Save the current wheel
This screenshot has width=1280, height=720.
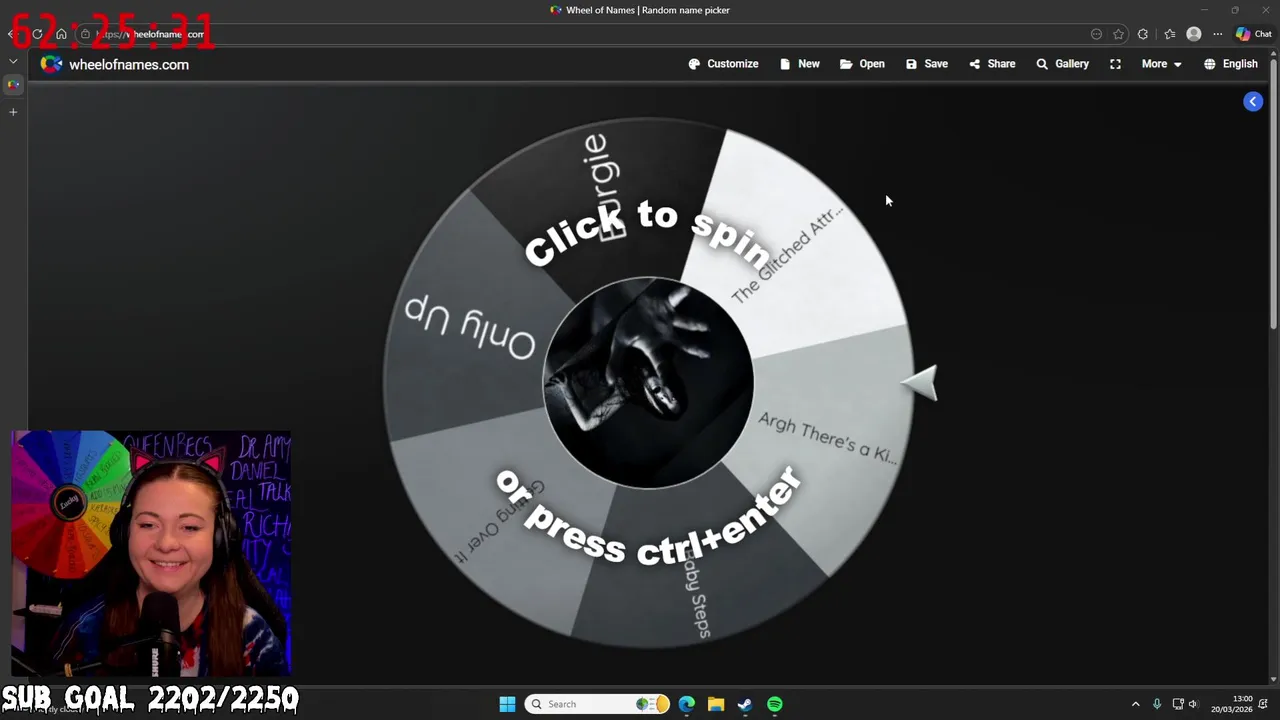[x=927, y=64]
